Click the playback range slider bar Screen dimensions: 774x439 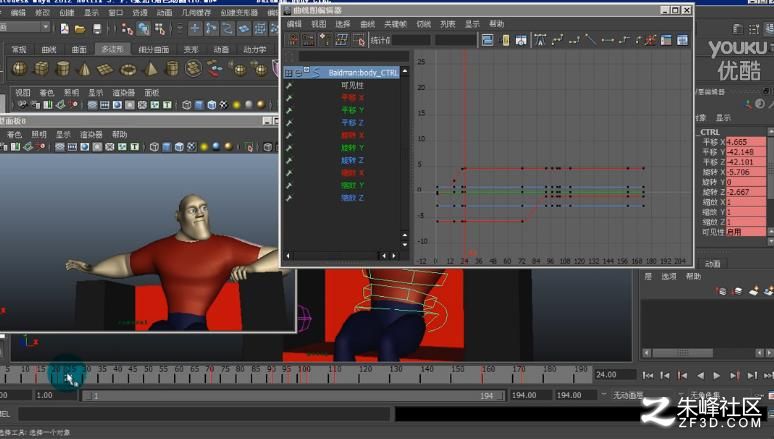click(x=293, y=396)
